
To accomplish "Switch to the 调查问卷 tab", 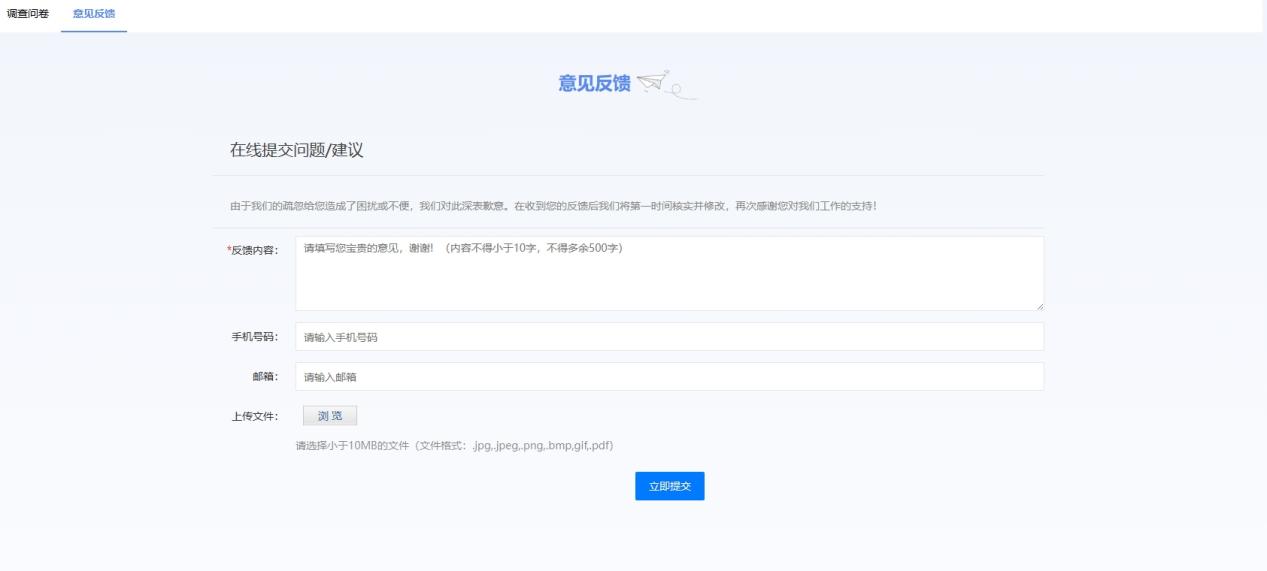I will click(28, 13).
